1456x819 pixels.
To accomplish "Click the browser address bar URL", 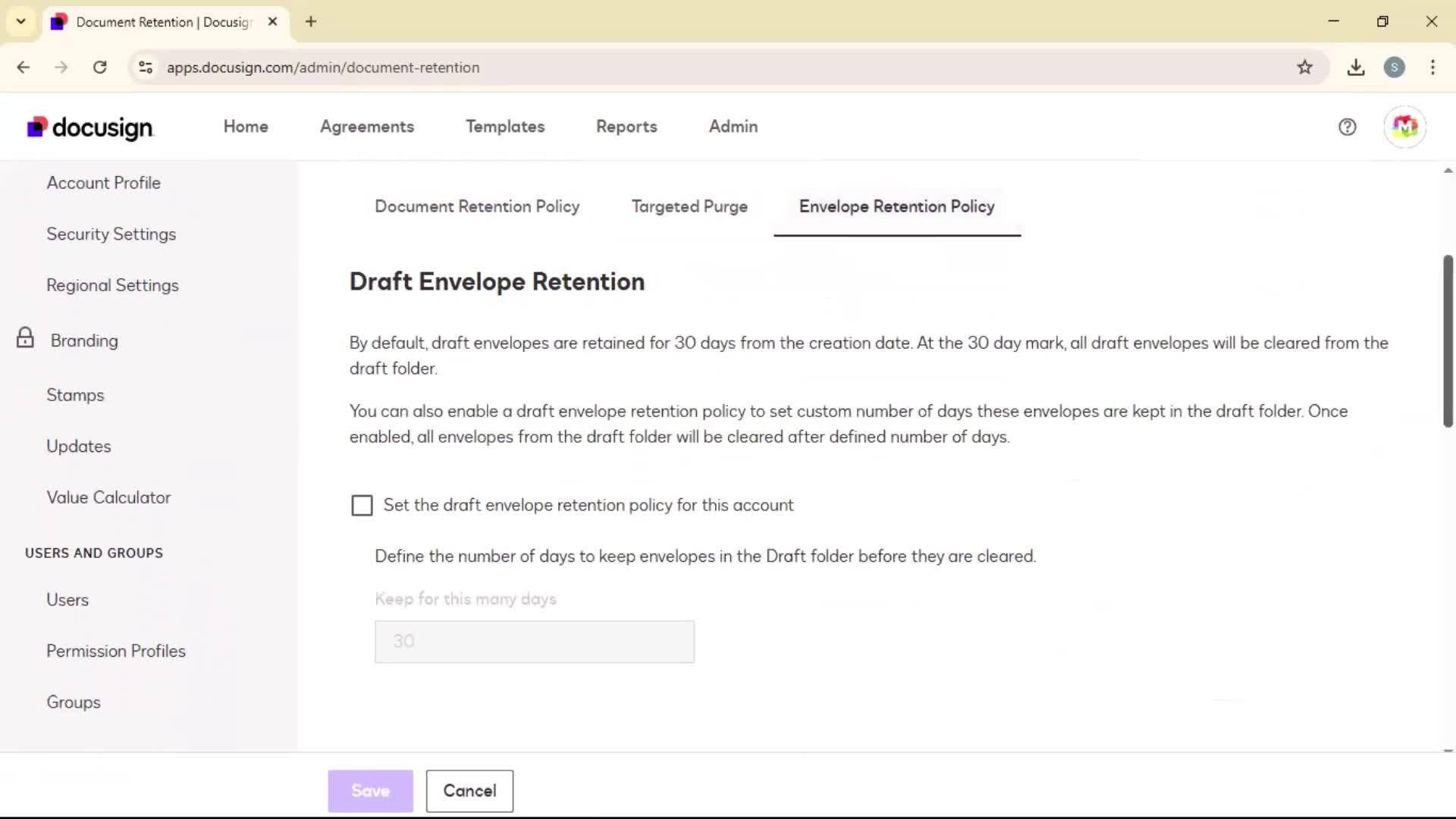I will click(x=323, y=67).
